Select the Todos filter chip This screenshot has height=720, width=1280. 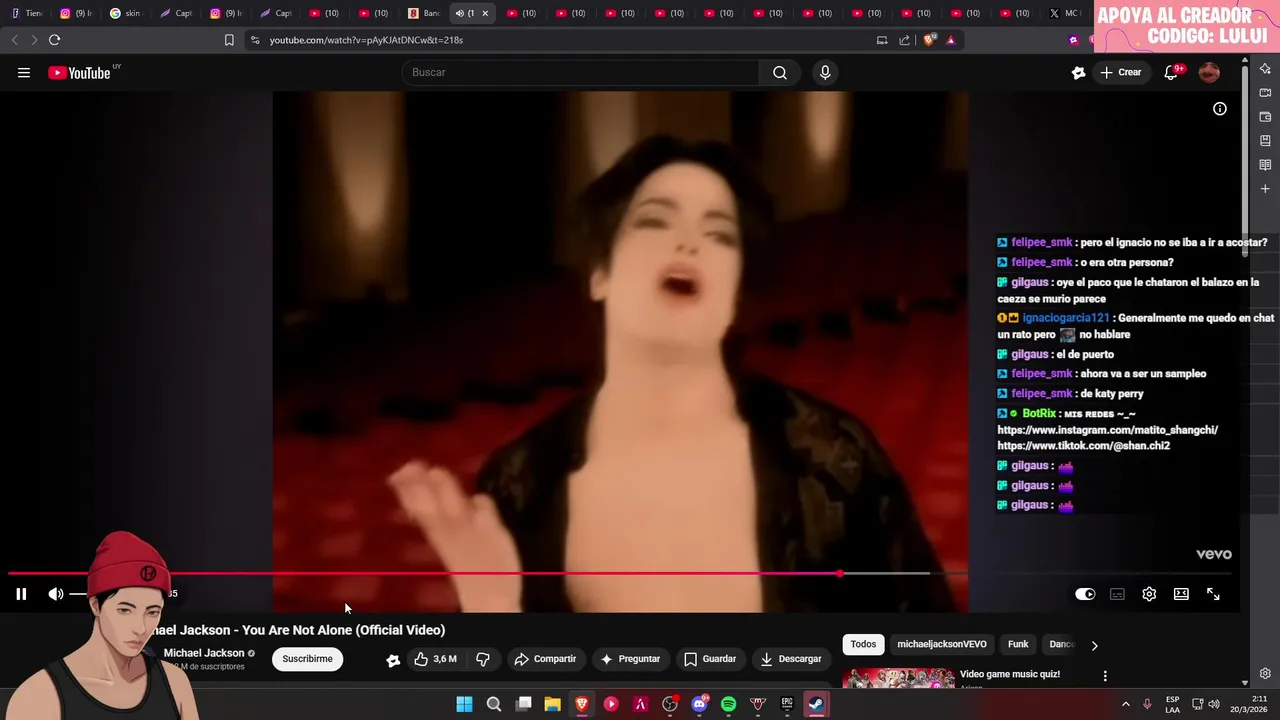(863, 645)
